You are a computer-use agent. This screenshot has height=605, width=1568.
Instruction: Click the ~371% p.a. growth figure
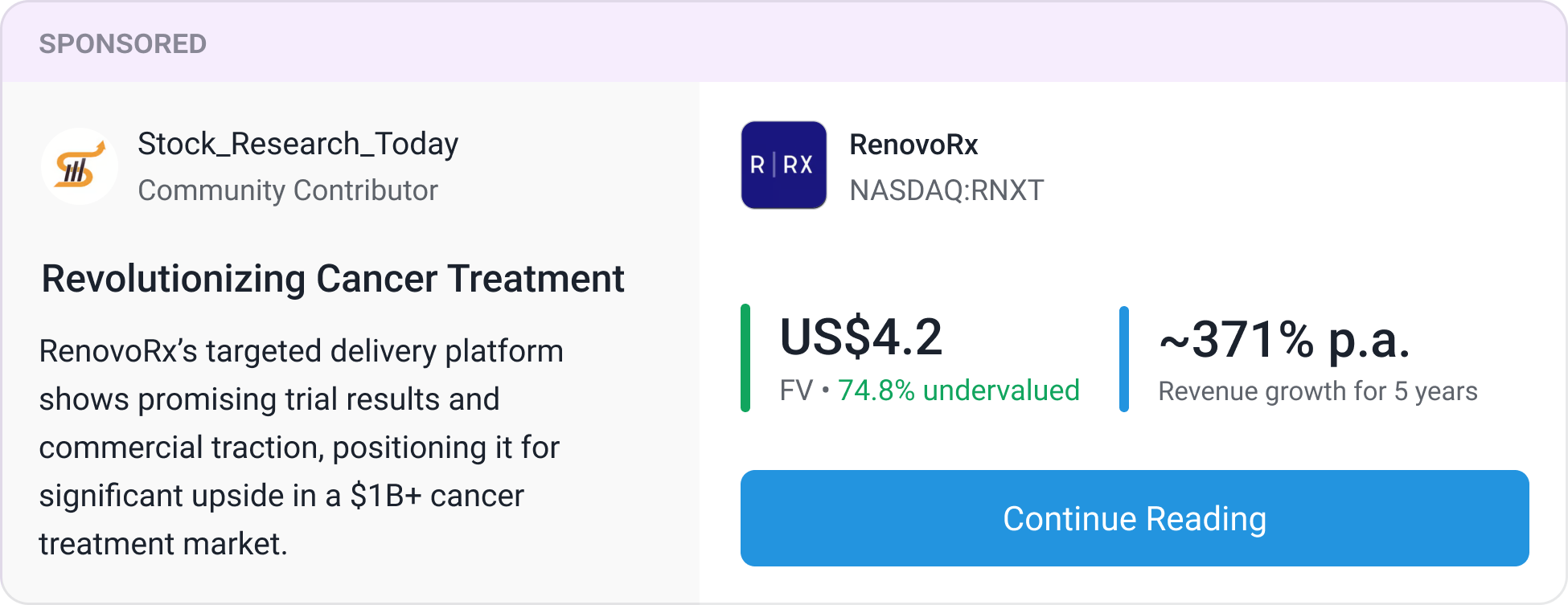tap(1284, 340)
